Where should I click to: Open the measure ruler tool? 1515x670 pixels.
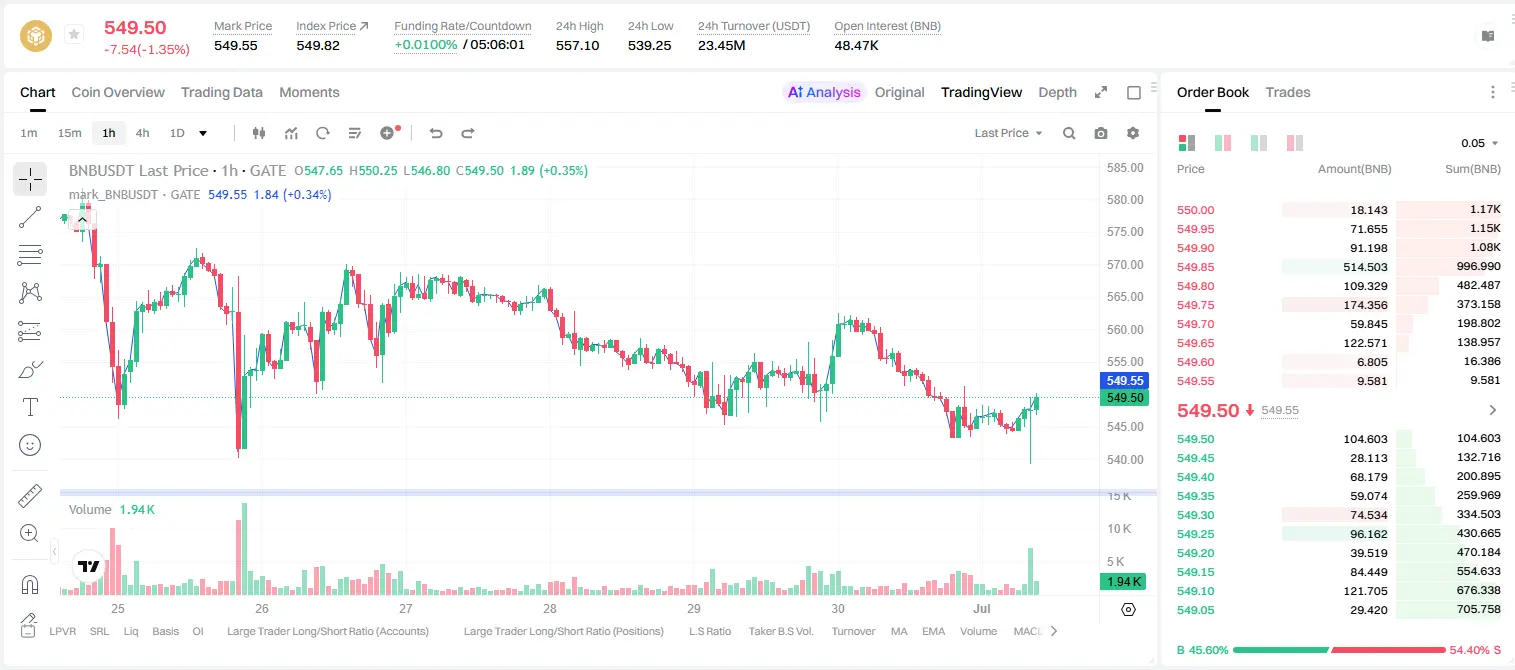(x=30, y=495)
